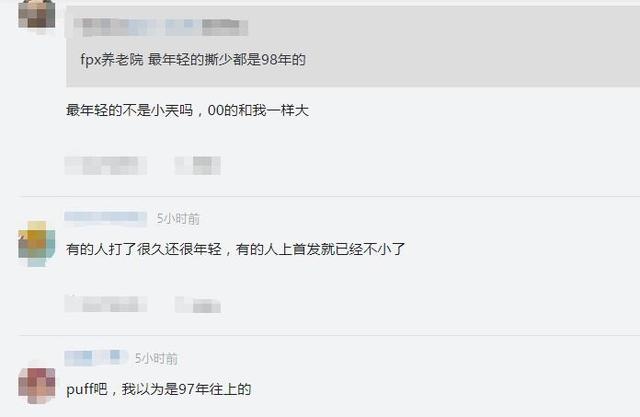640x417 pixels.
Task: Click the phrase "00的和我一样大" in the reply
Action: tap(258, 110)
